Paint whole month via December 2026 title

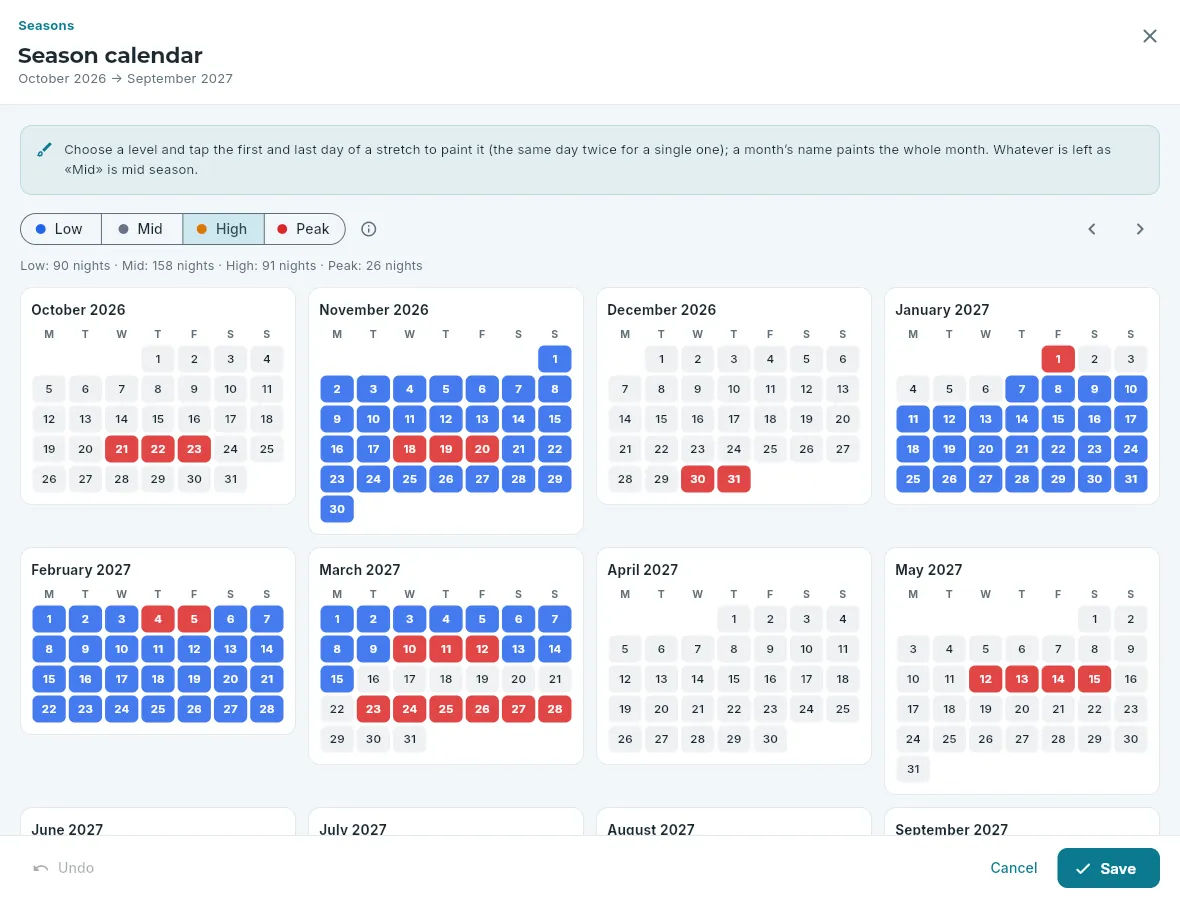click(661, 309)
